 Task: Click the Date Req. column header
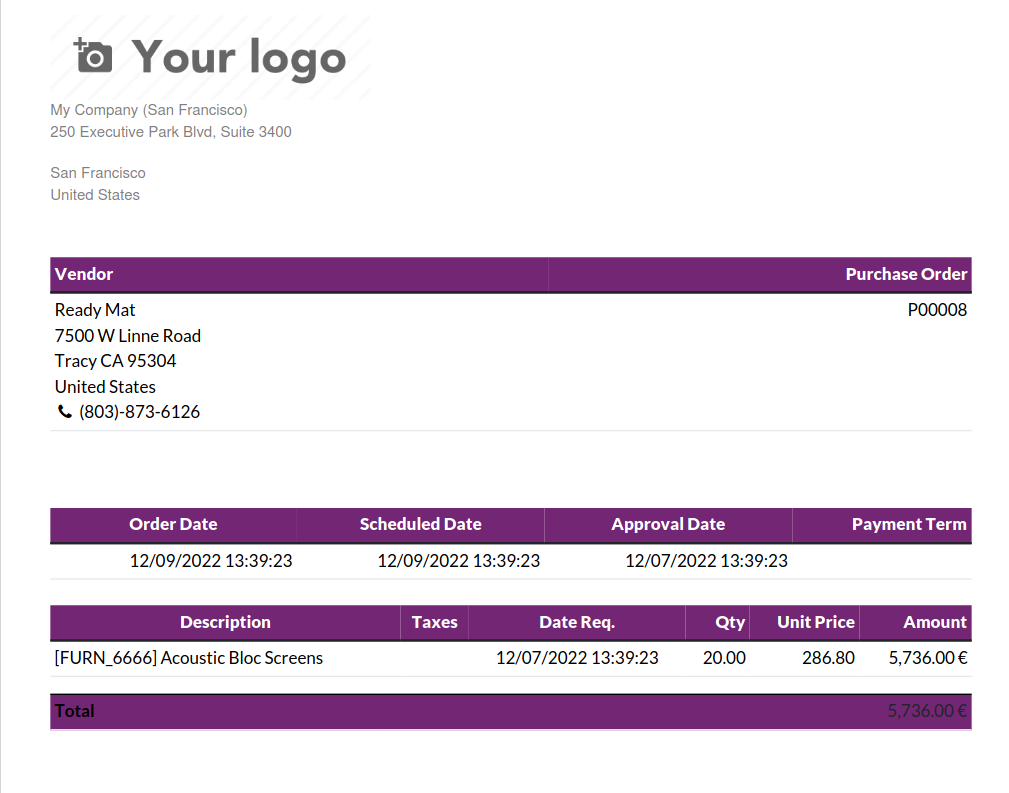[x=577, y=622]
